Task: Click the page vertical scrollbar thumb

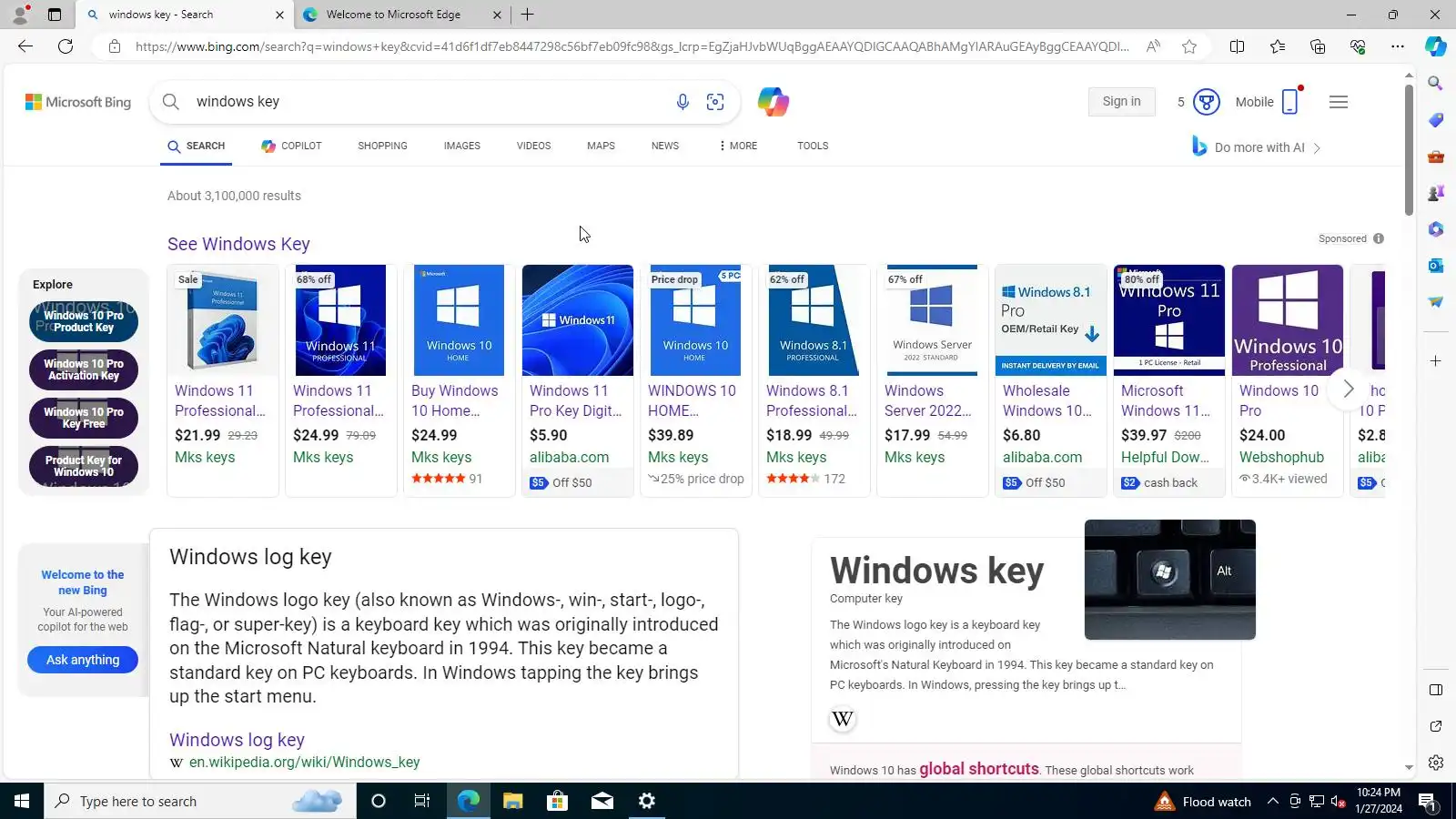Action: click(x=1409, y=150)
